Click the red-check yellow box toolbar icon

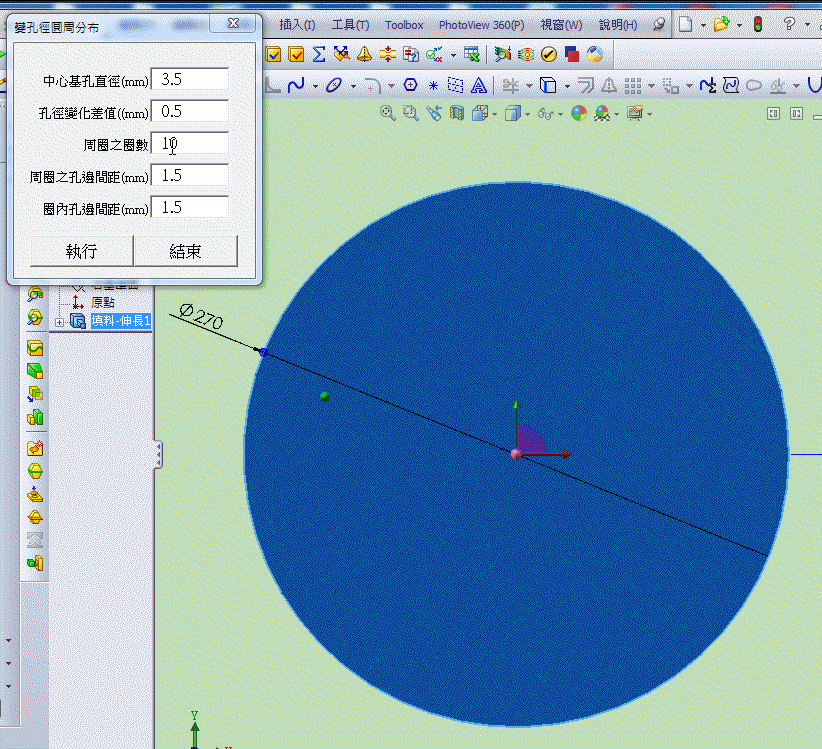coord(296,54)
